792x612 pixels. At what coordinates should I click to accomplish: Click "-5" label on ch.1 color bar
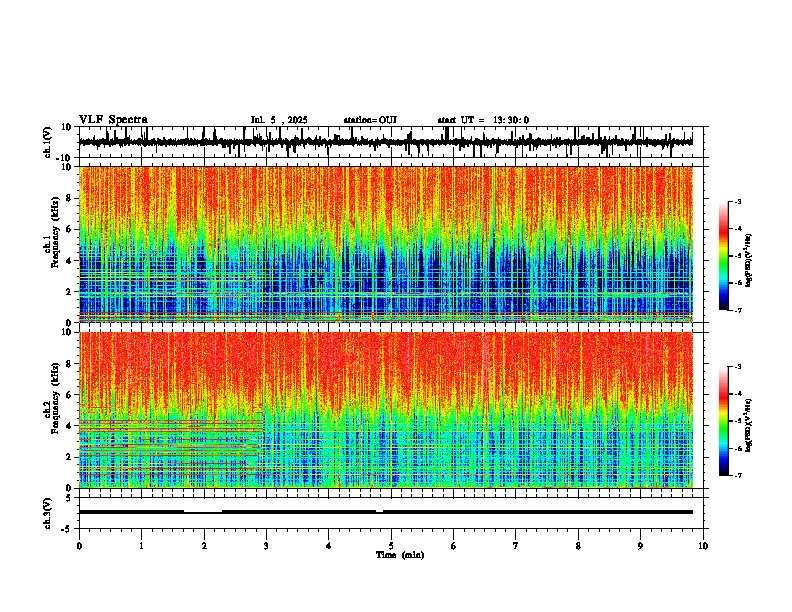(738, 256)
